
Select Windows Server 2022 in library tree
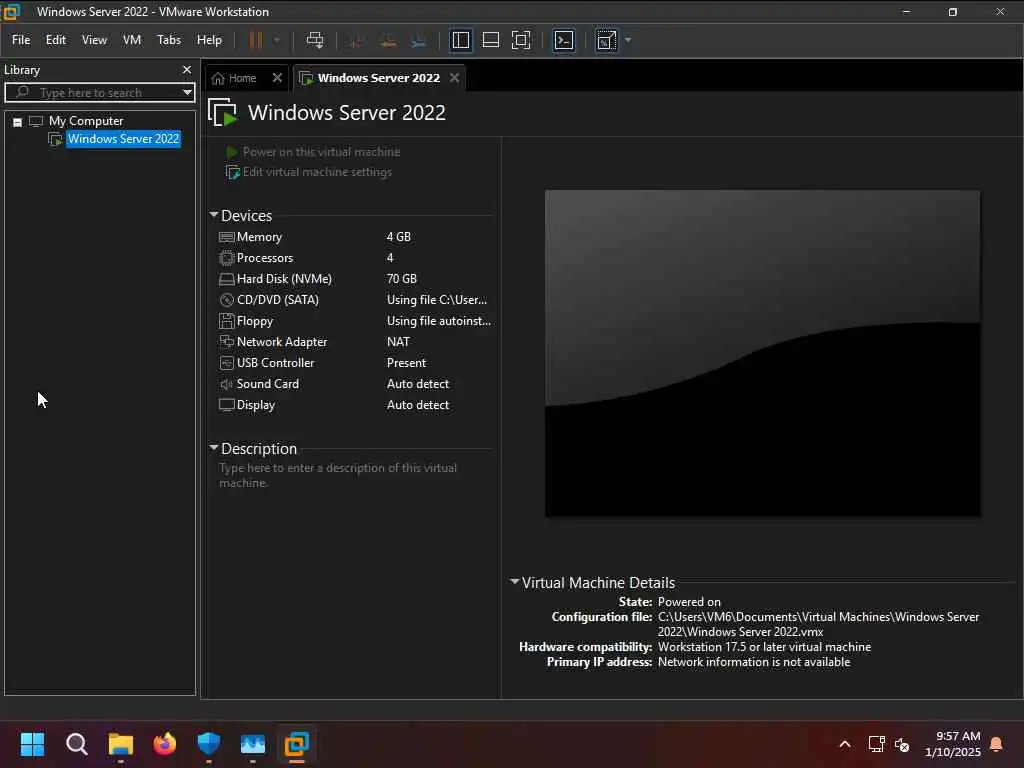[x=123, y=139]
